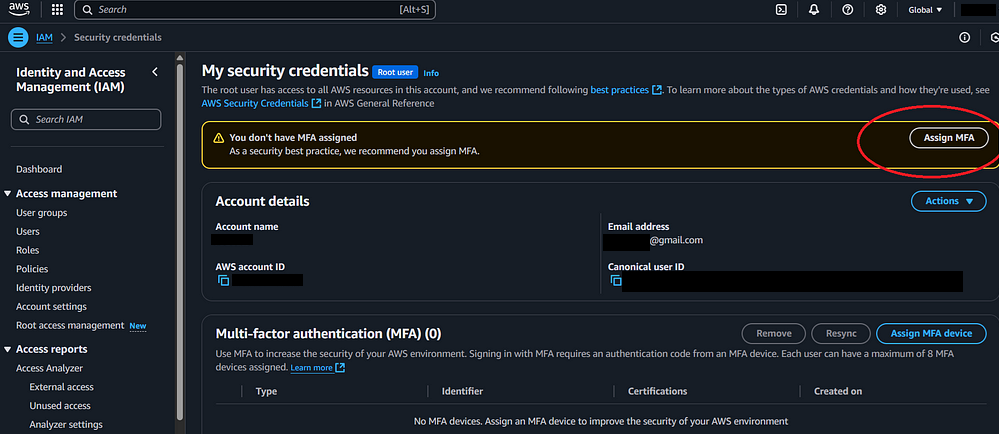Open the notifications bell
This screenshot has height=437, width=999.
click(x=814, y=10)
